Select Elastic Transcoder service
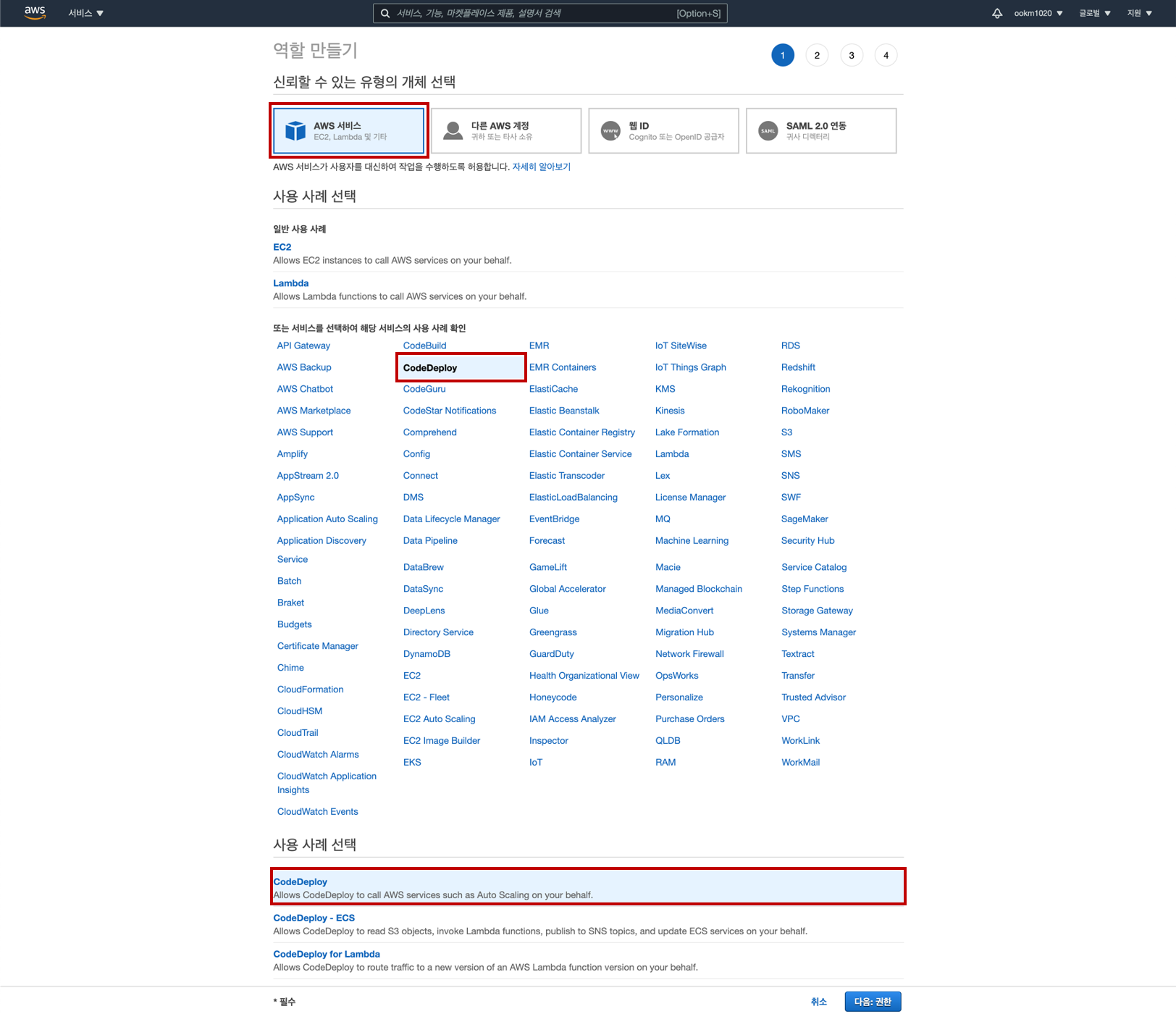This screenshot has width=1176, height=1014. [x=567, y=476]
